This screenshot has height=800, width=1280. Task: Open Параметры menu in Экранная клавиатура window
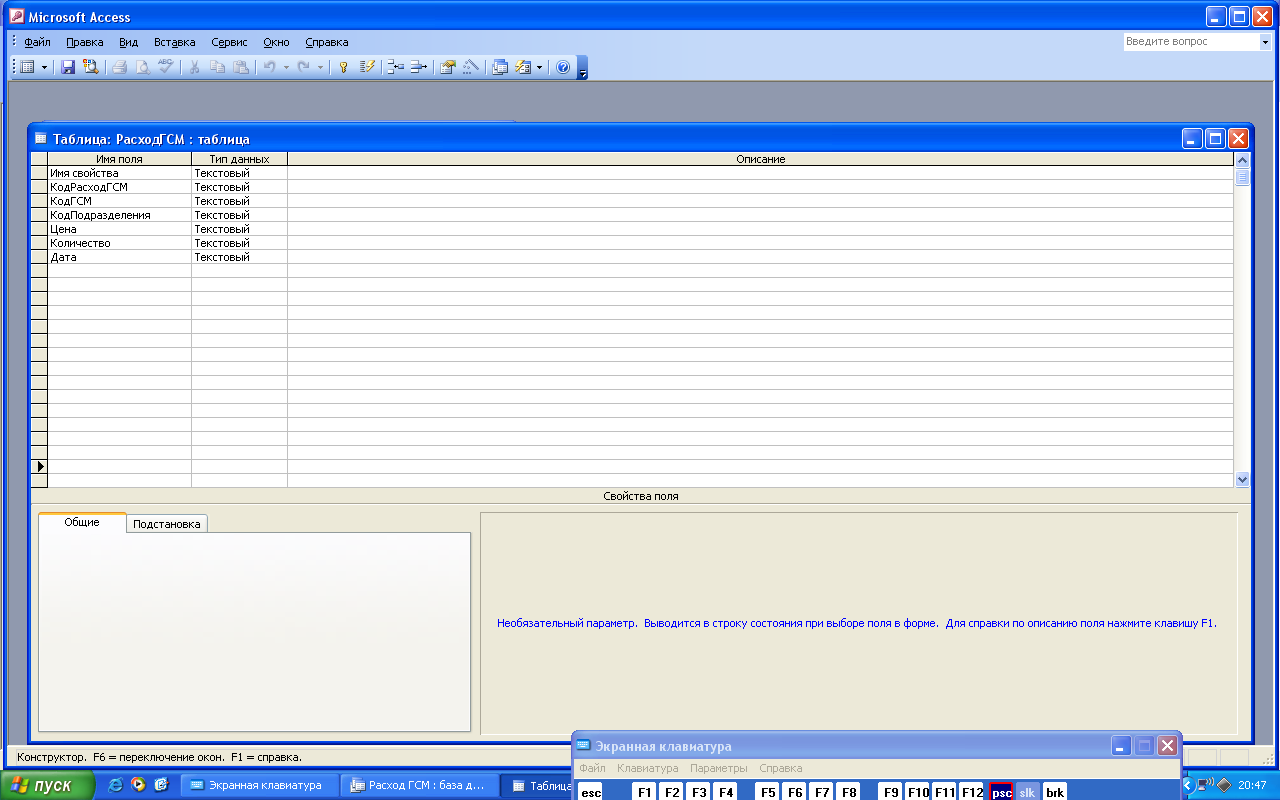click(x=718, y=768)
